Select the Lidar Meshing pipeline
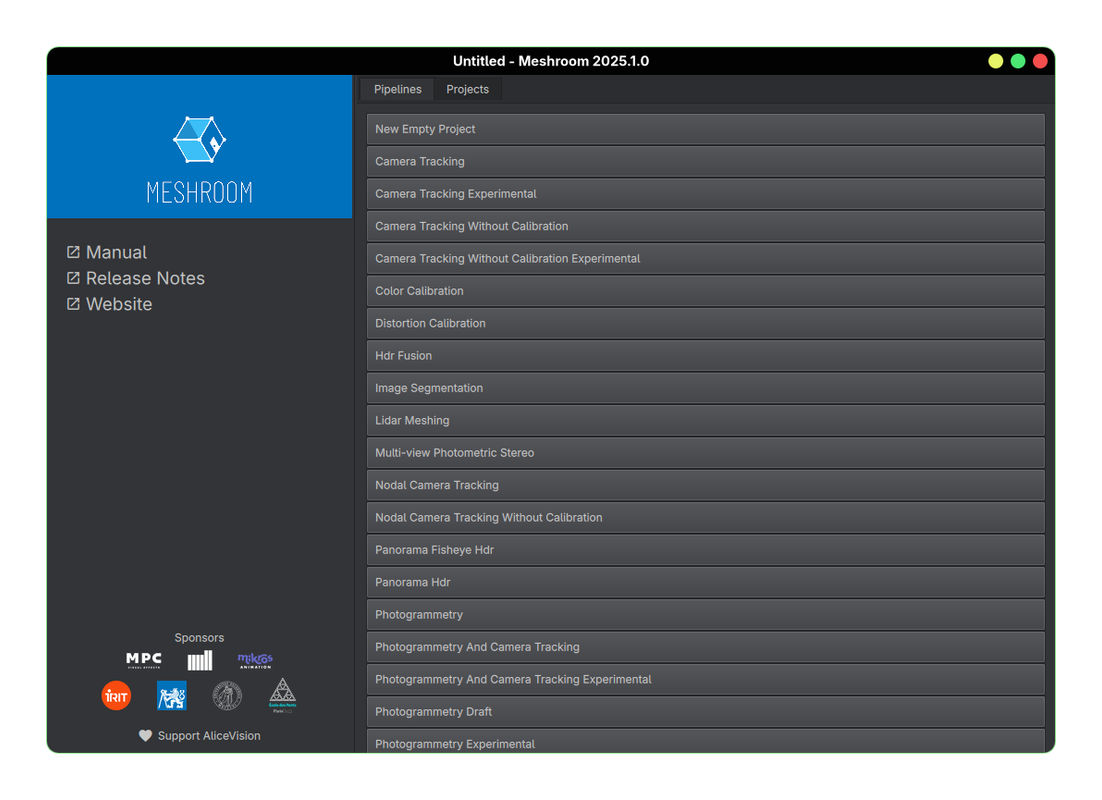This screenshot has height=800, width=1102. pos(706,420)
